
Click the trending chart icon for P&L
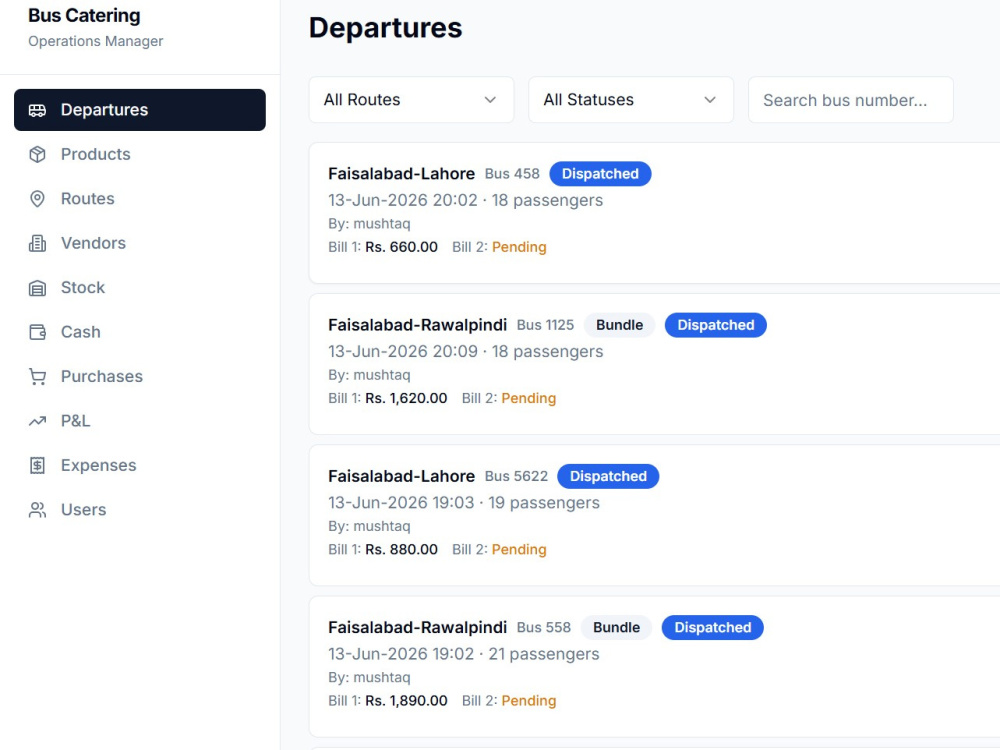pyautogui.click(x=37, y=421)
